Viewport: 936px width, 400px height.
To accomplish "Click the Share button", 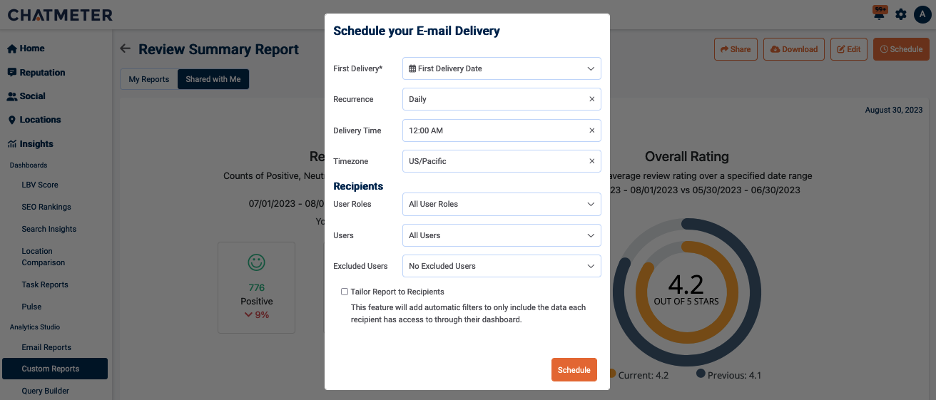I will pos(735,49).
